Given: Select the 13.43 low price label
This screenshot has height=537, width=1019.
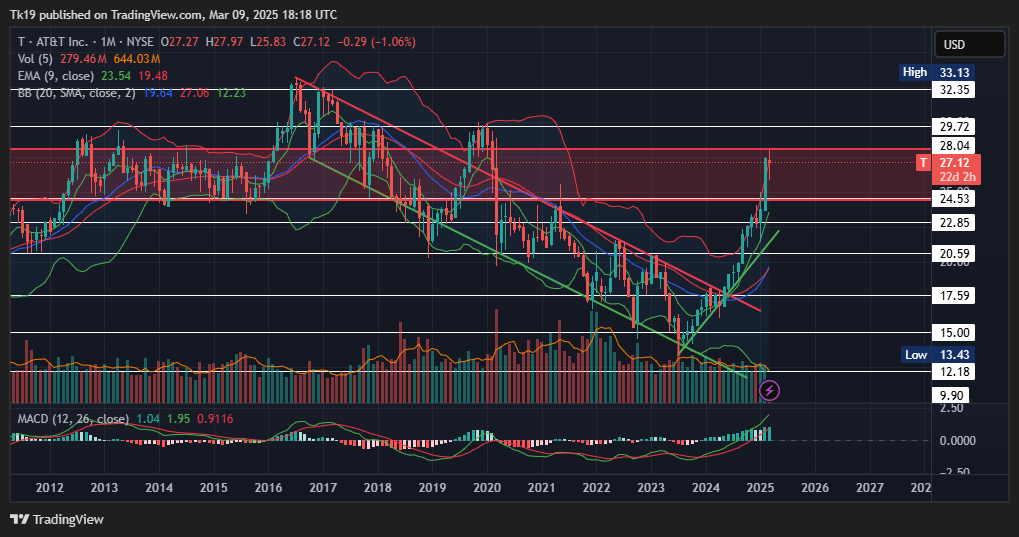Looking at the screenshot, I should tap(954, 354).
